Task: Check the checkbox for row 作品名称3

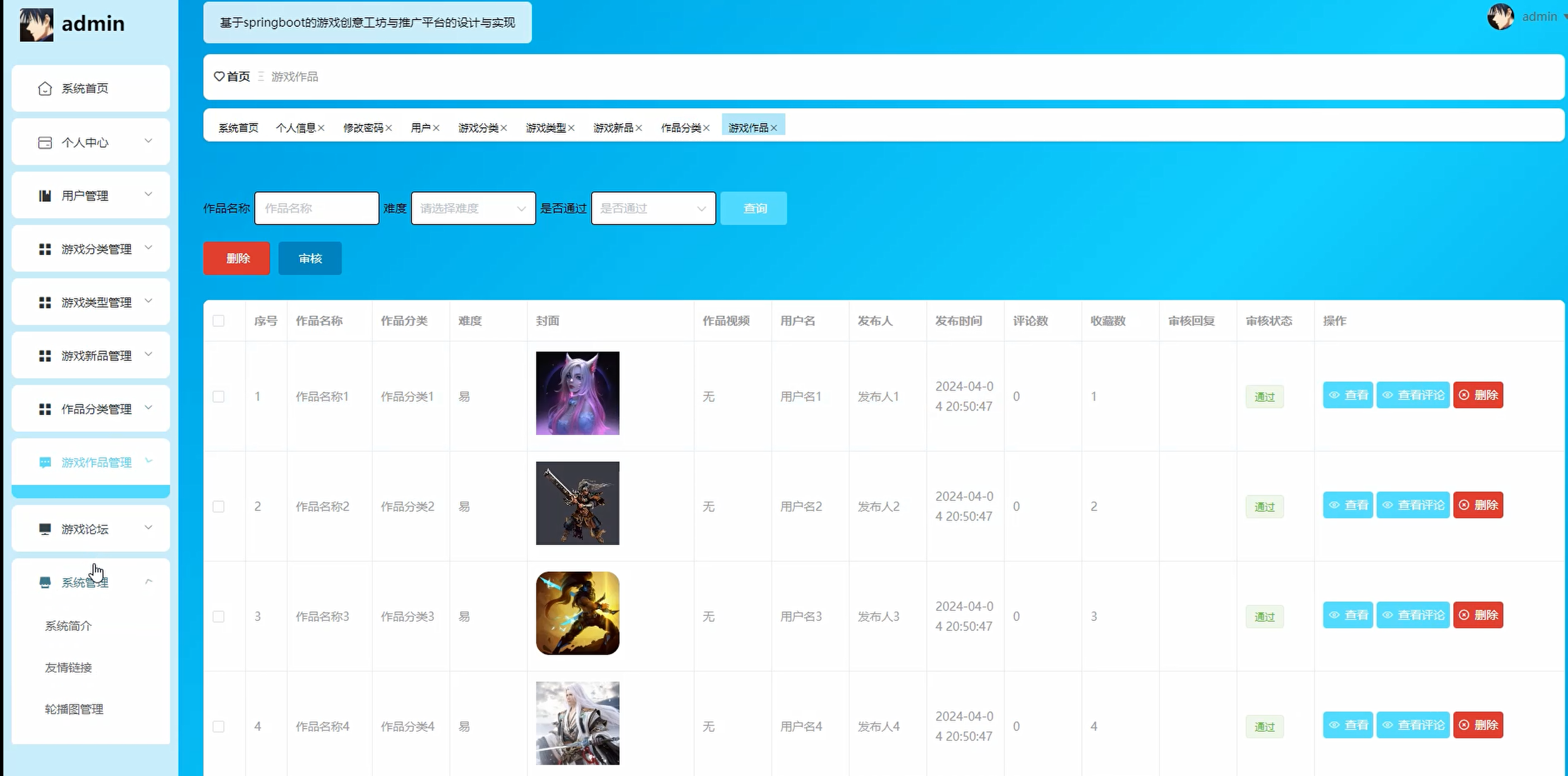Action: (x=218, y=616)
